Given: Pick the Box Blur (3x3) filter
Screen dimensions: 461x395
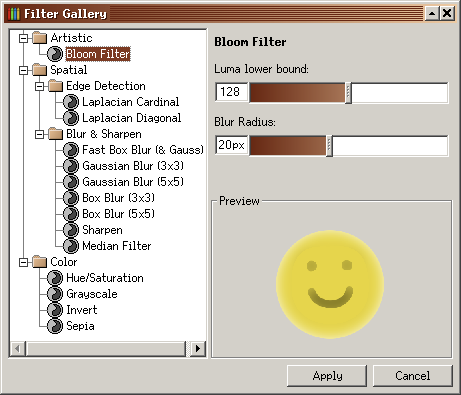Looking at the screenshot, I should (x=118, y=198).
